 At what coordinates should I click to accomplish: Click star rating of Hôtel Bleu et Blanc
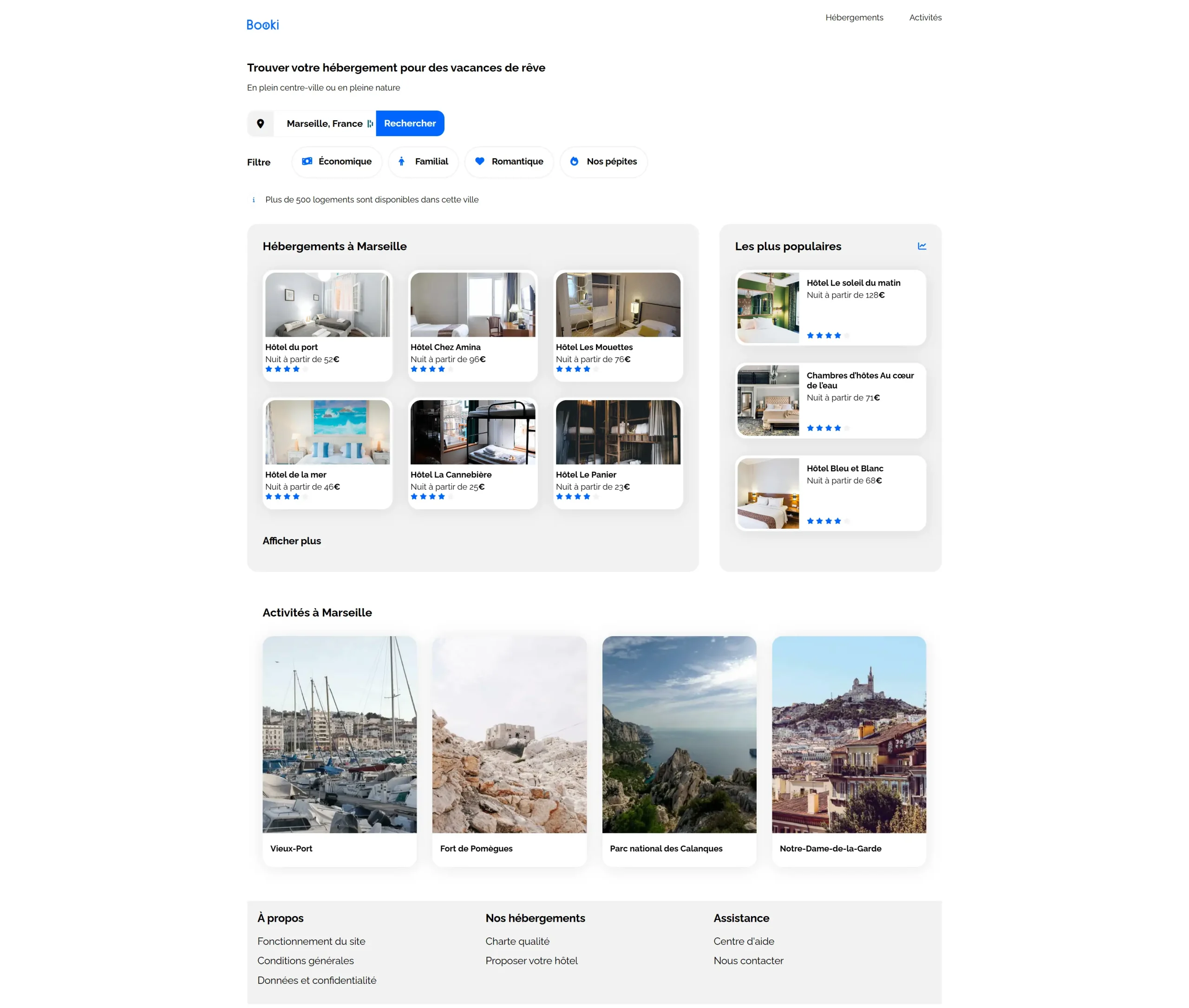[x=827, y=521]
